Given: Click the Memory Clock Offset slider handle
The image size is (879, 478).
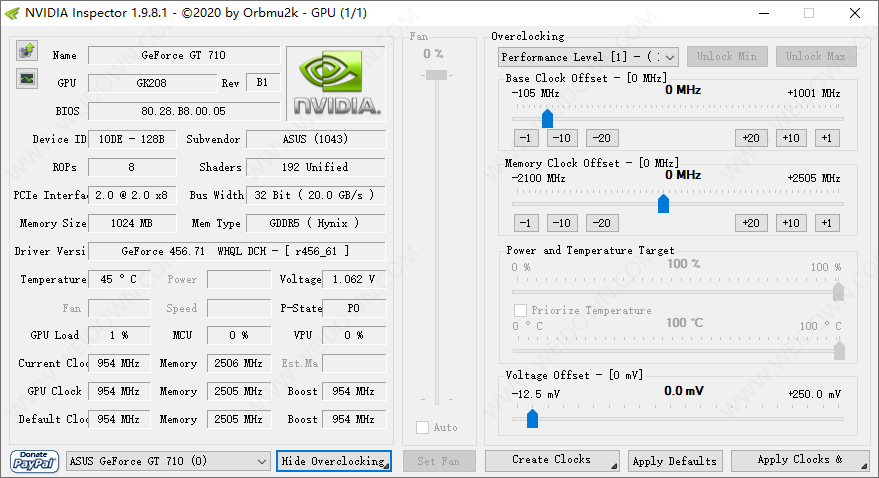Looking at the screenshot, I should [663, 203].
